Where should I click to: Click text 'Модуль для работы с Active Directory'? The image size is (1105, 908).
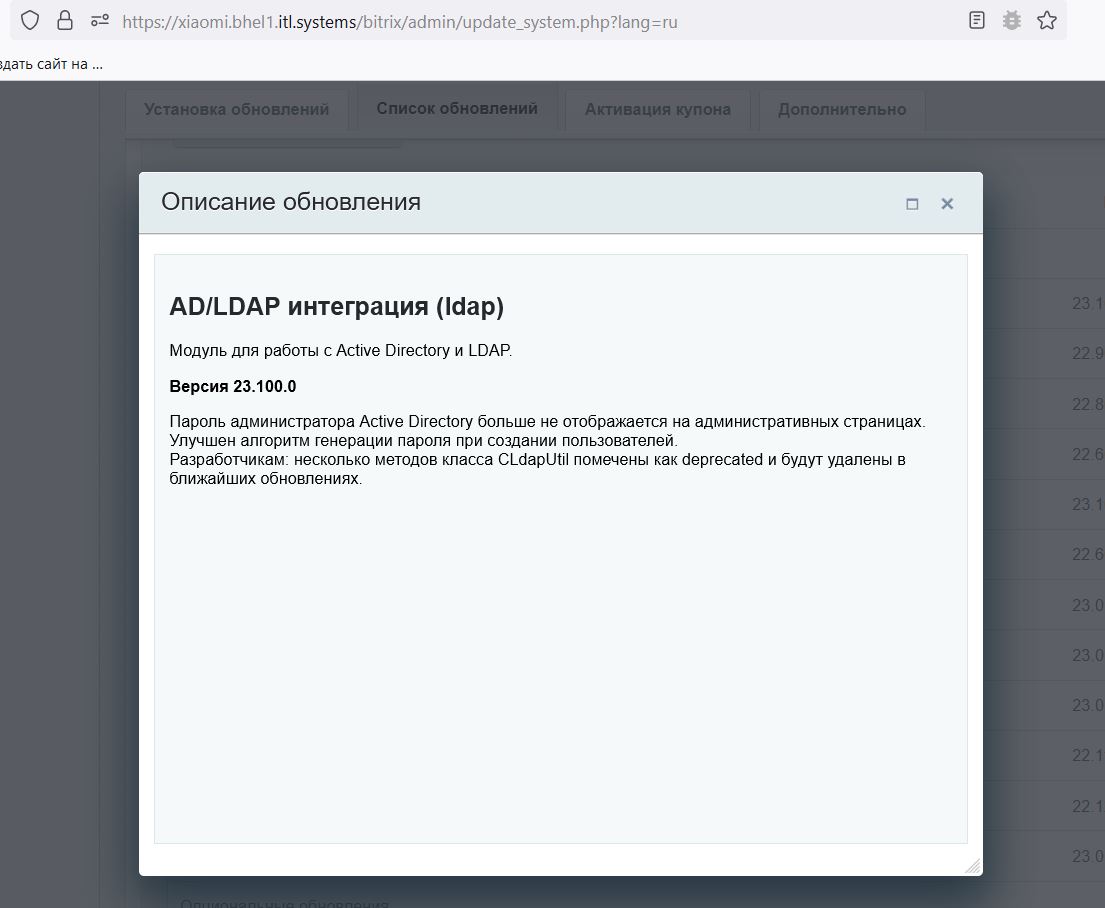click(309, 350)
